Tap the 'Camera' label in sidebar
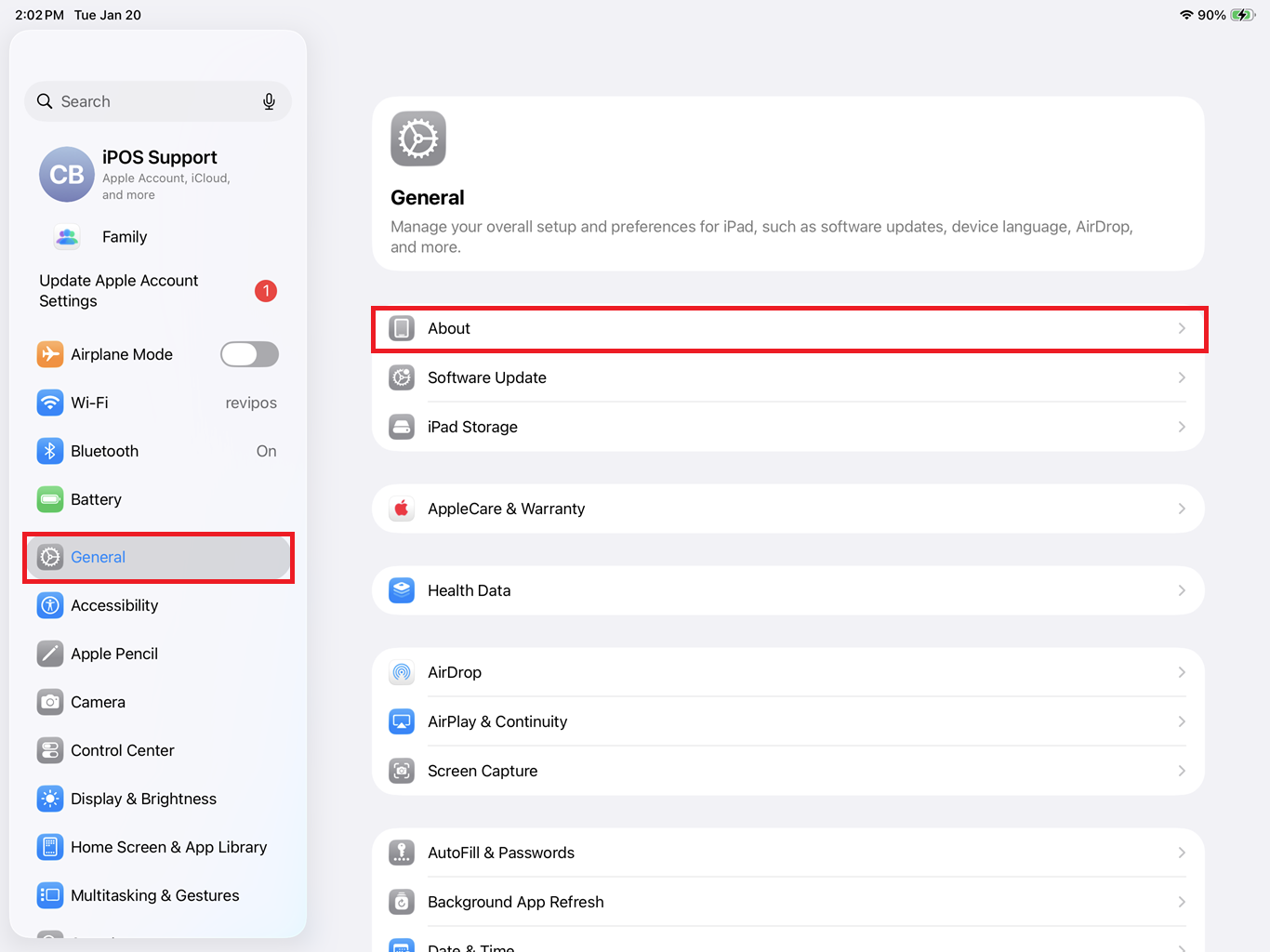This screenshot has height=952, width=1270. click(98, 702)
